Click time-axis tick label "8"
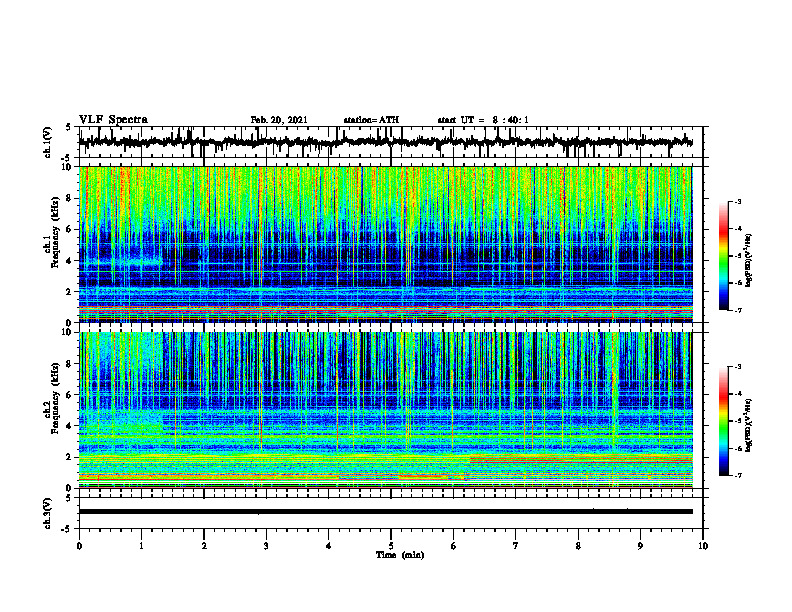The image size is (792, 612). tap(578, 546)
